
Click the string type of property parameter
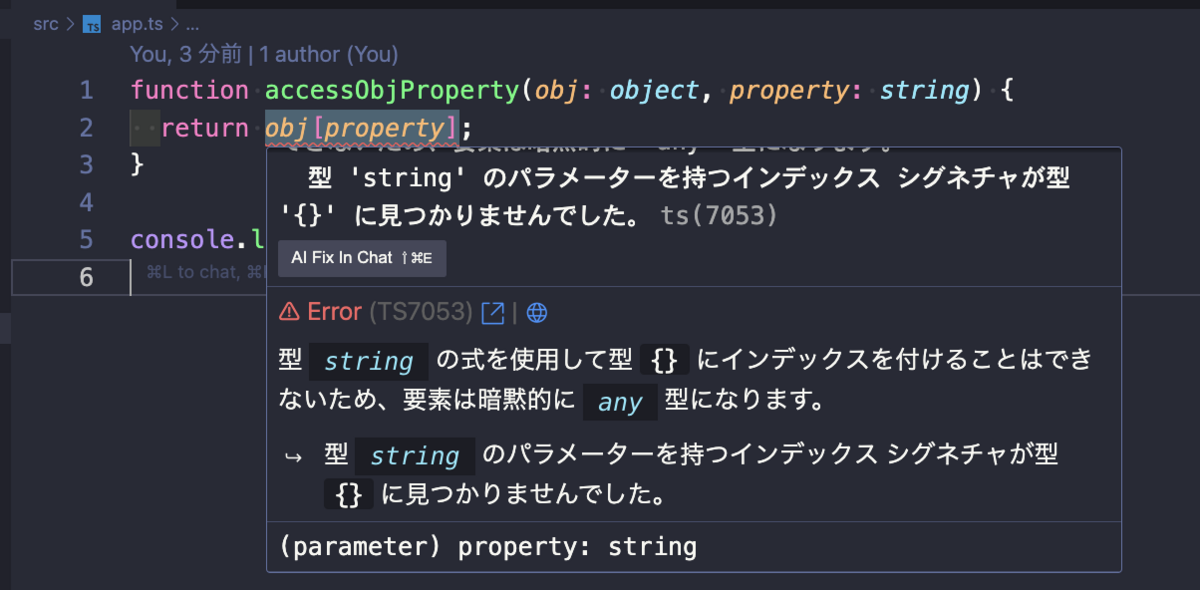pos(925,91)
